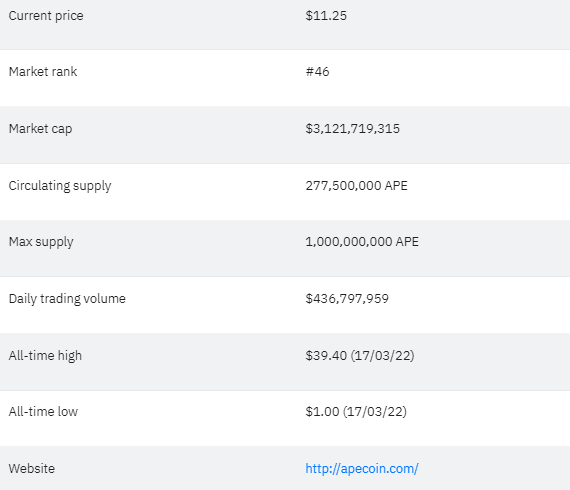Click the Market cap label
This screenshot has width=570, height=490.
40,129
